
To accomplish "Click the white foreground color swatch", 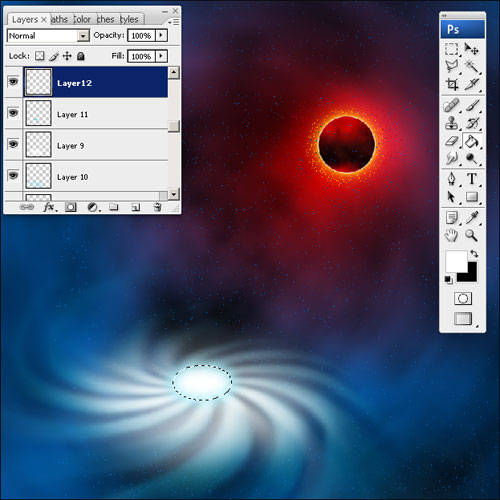I will tap(456, 261).
